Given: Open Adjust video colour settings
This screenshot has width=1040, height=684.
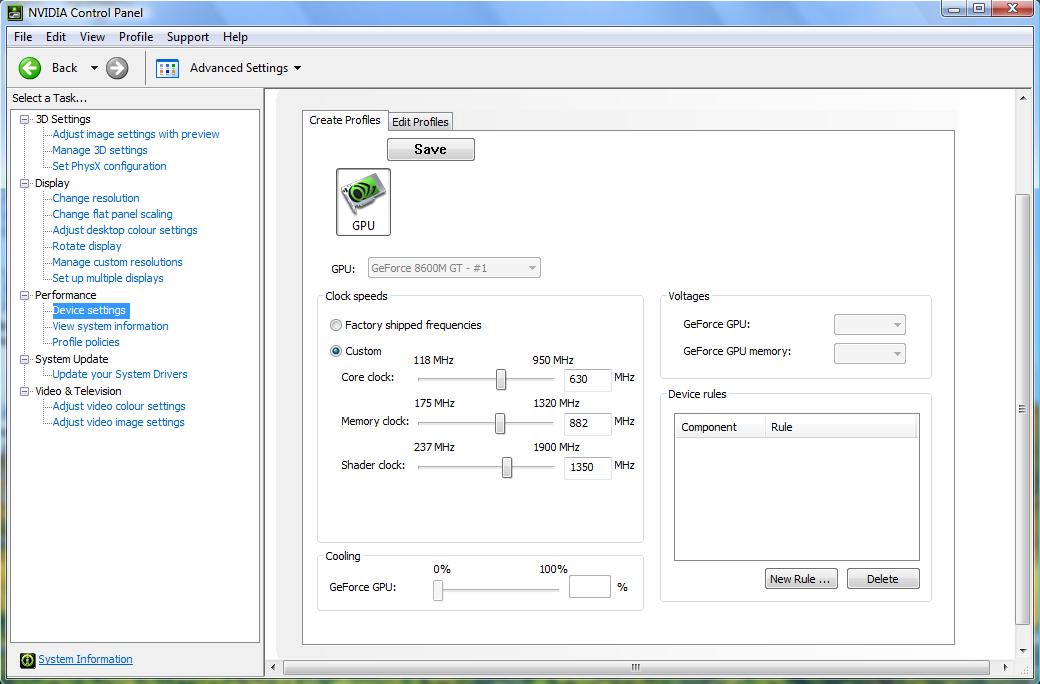Looking at the screenshot, I should [x=119, y=405].
